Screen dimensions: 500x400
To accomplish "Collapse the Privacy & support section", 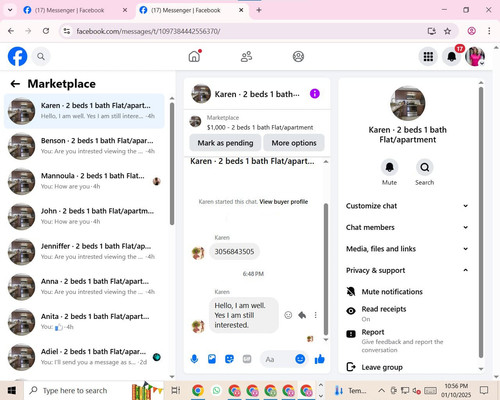I will [x=407, y=270].
